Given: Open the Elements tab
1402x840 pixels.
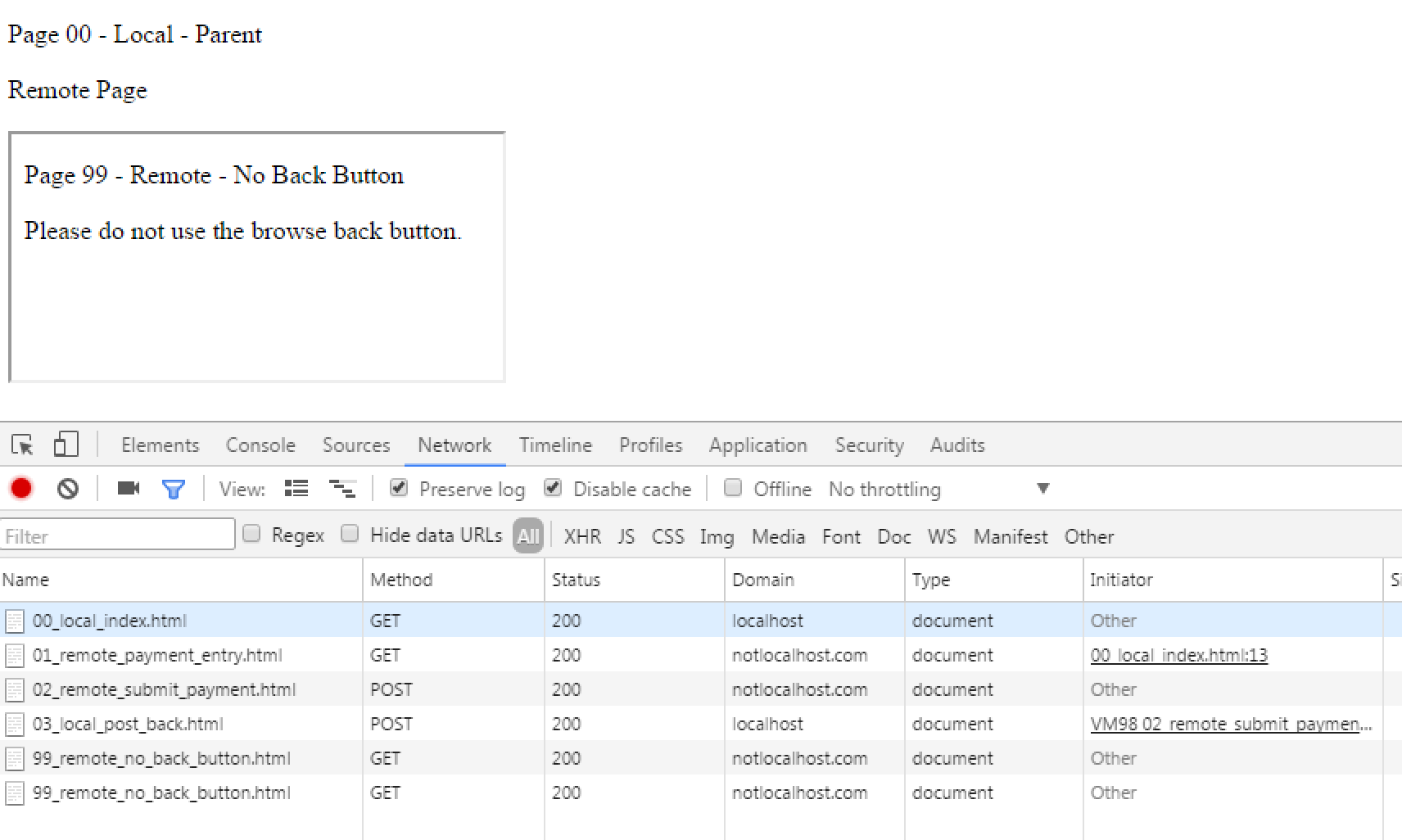Looking at the screenshot, I should click(x=161, y=445).
